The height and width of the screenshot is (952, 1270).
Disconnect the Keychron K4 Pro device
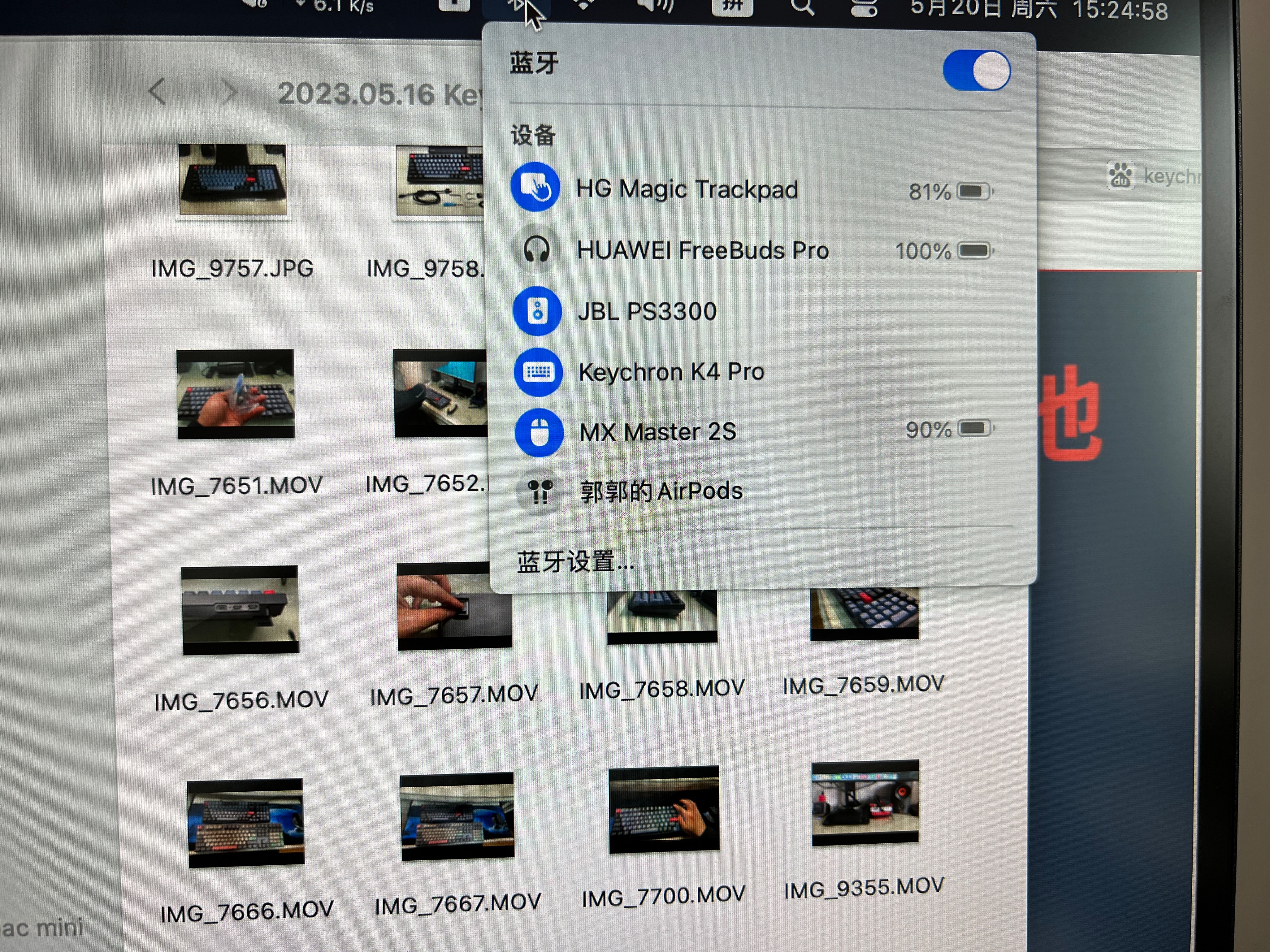point(670,371)
